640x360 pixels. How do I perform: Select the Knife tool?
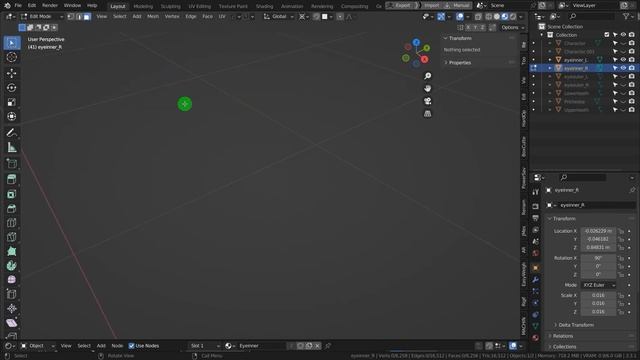click(x=12, y=237)
